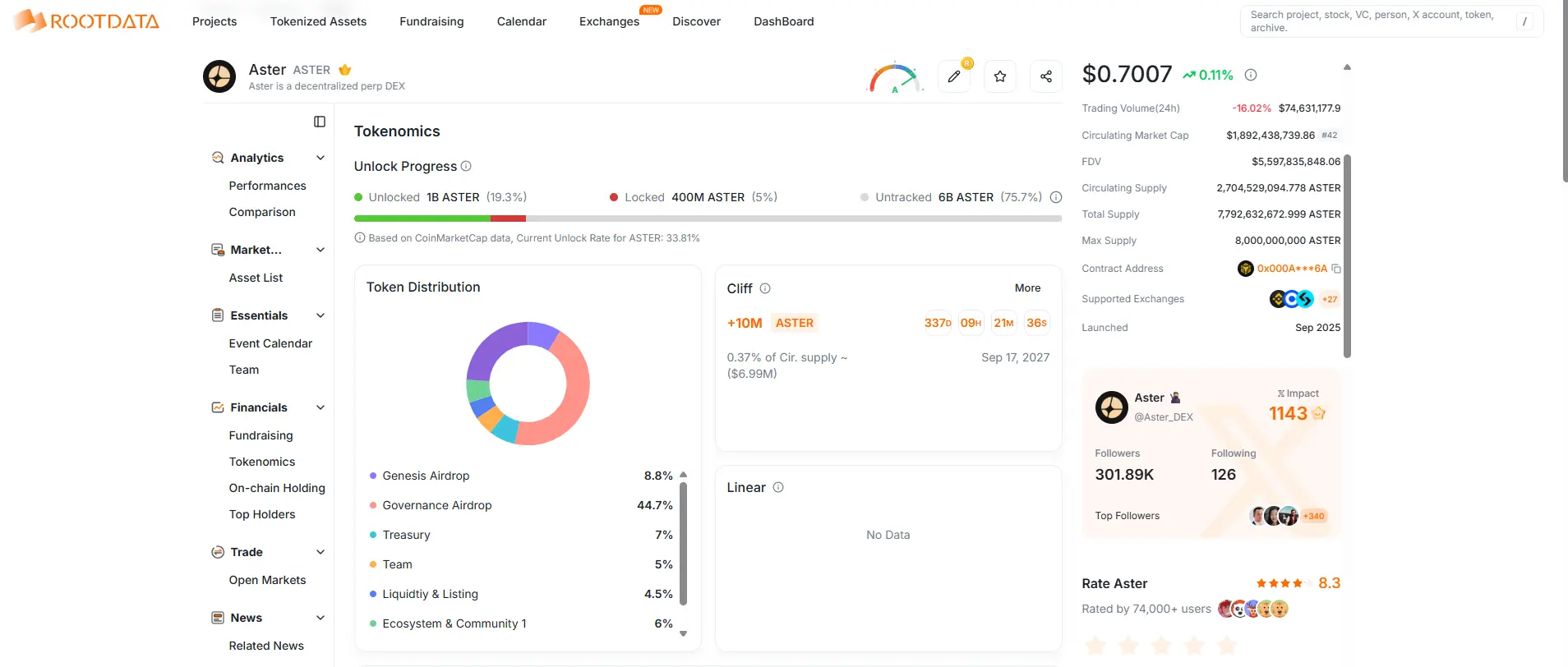
Task: Open the Fundraising menu
Action: point(431,21)
